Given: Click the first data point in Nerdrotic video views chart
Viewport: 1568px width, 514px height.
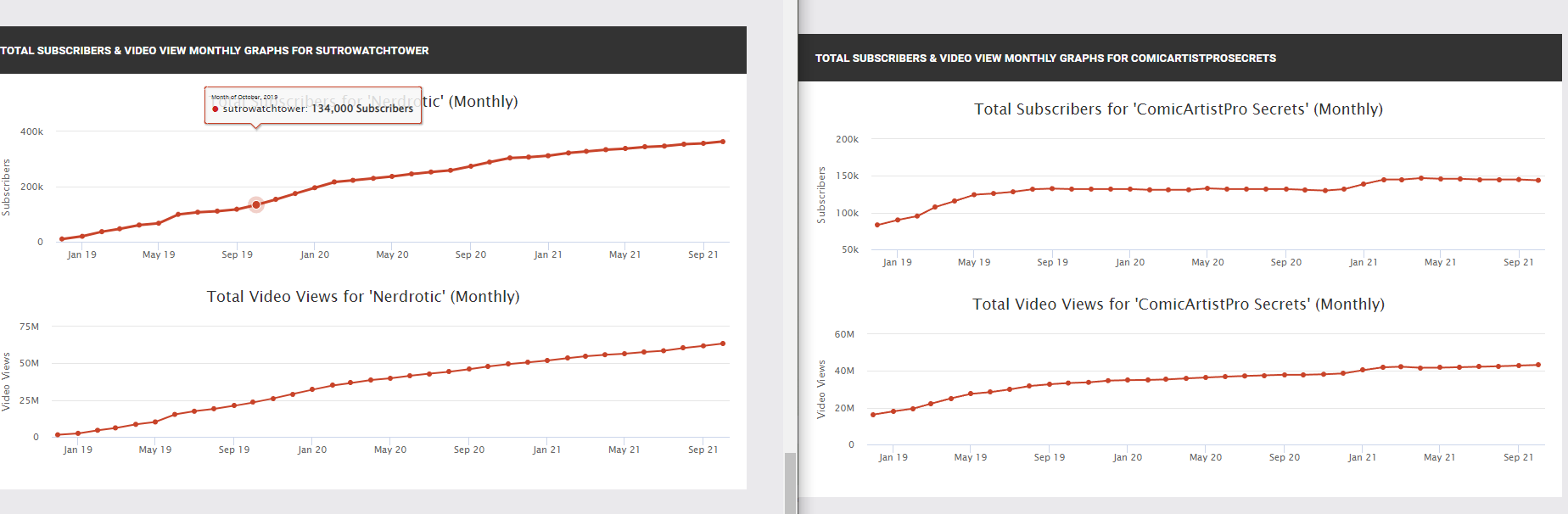Looking at the screenshot, I should point(58,434).
